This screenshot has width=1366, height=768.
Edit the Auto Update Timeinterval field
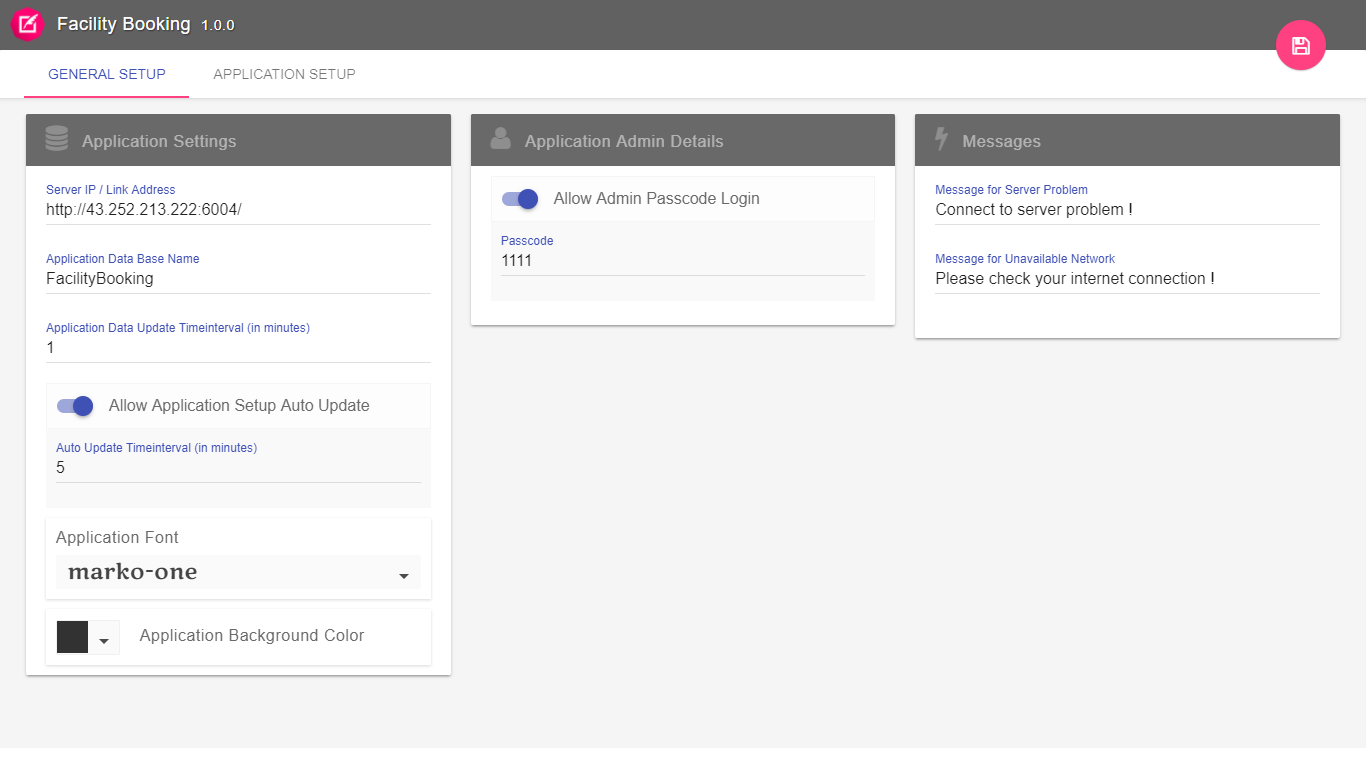(x=238, y=467)
